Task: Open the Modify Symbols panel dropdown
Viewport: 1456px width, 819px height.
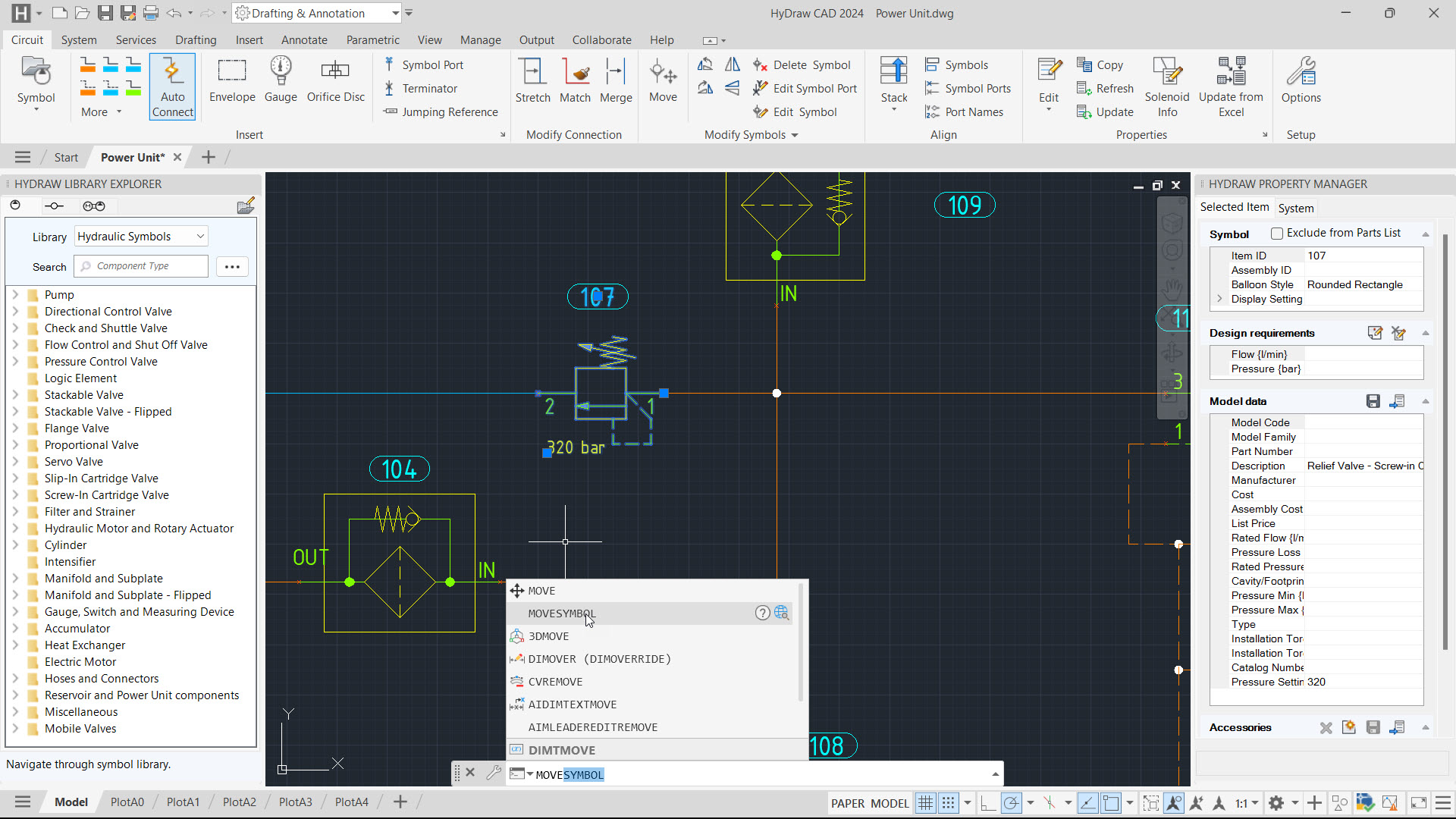Action: click(x=751, y=135)
